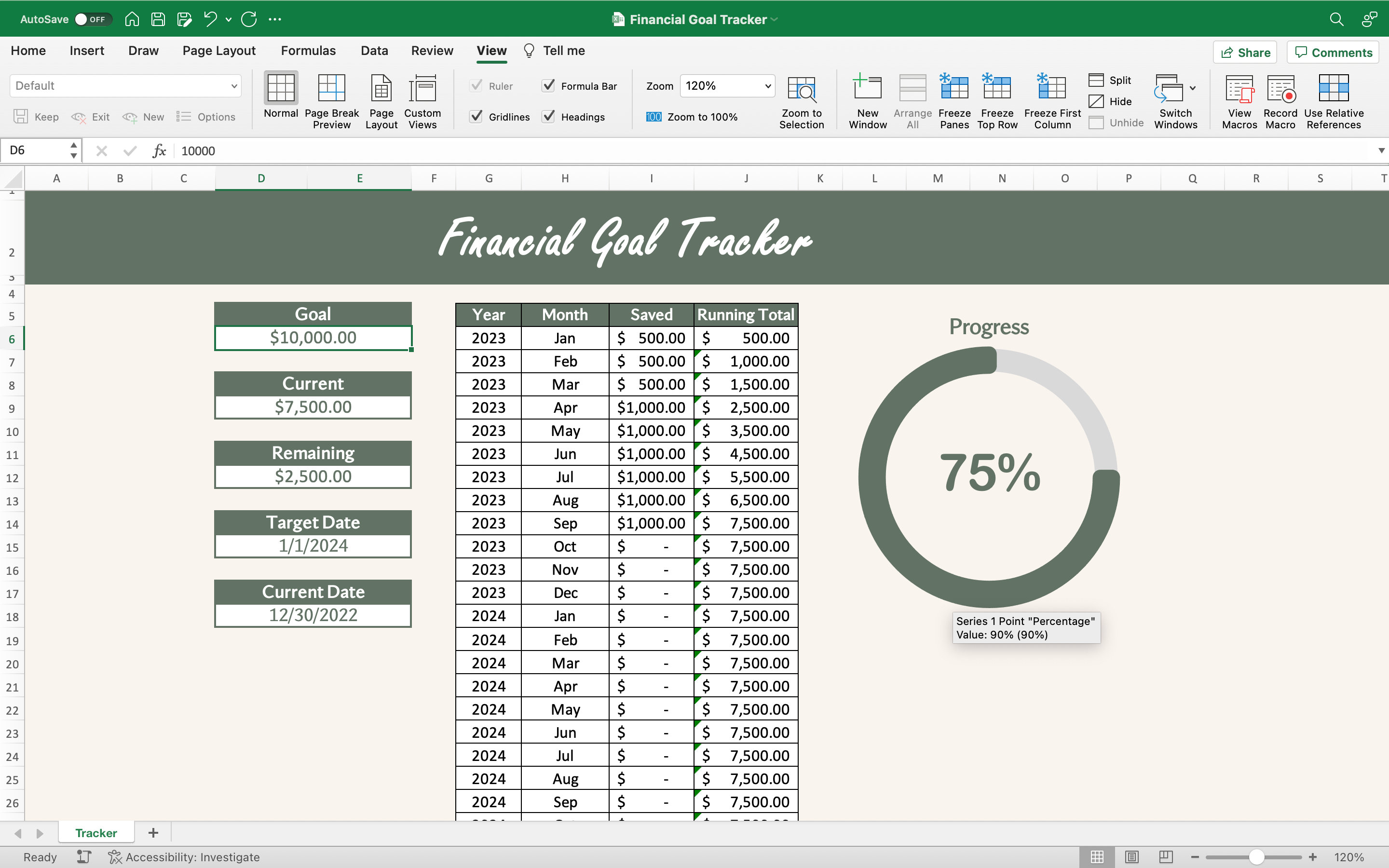Open the Review tab

pos(432,51)
